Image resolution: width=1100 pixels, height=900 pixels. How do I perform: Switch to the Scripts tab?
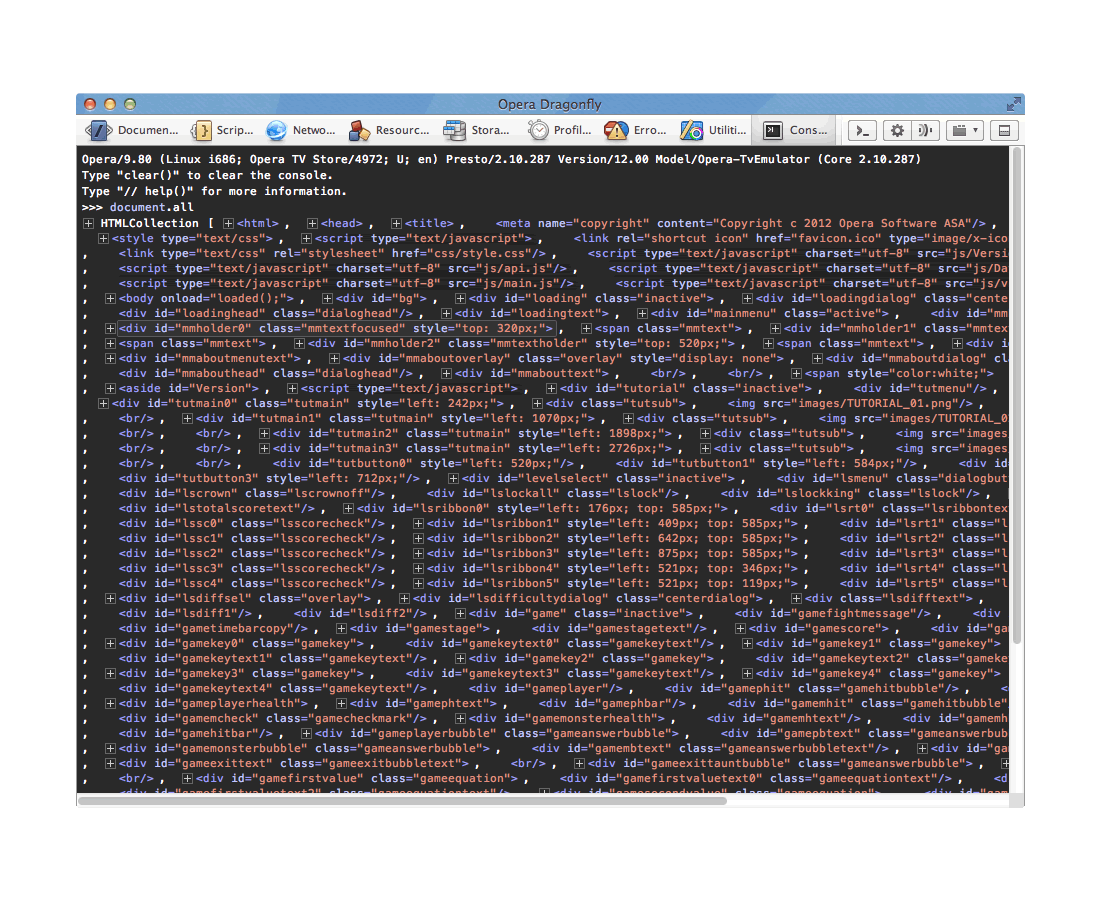tap(223, 130)
